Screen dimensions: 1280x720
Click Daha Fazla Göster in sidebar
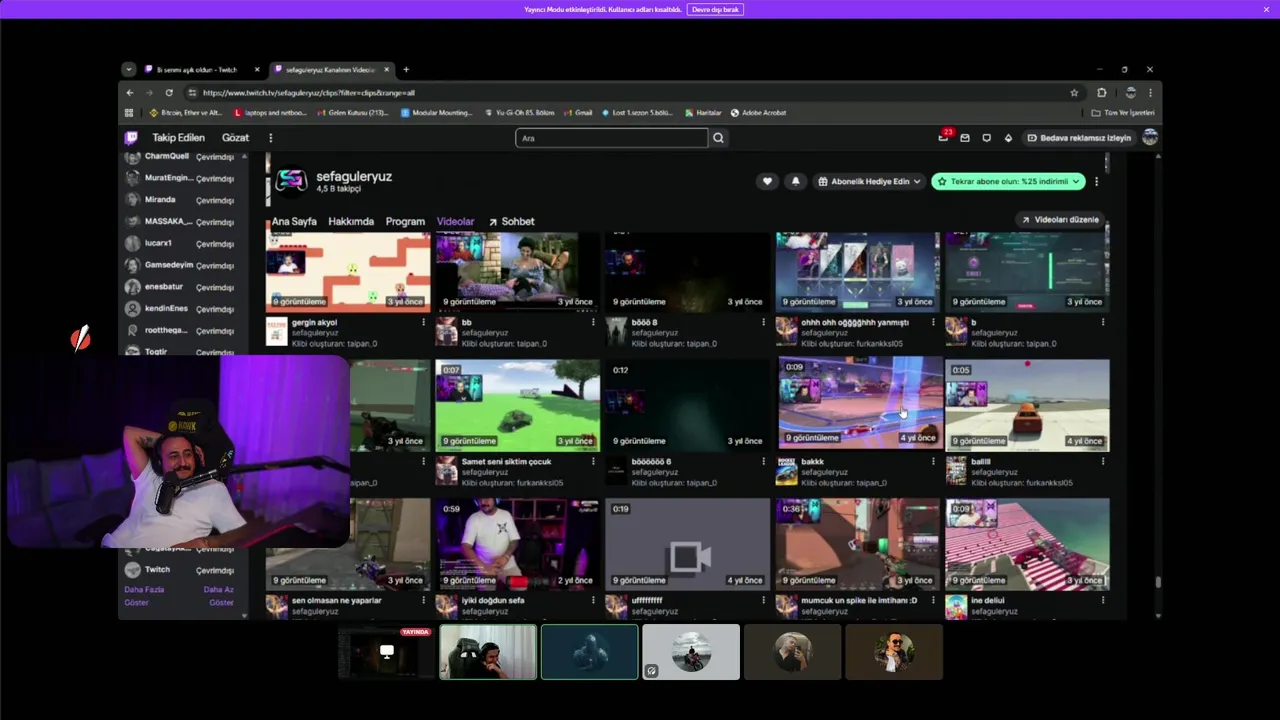click(144, 596)
